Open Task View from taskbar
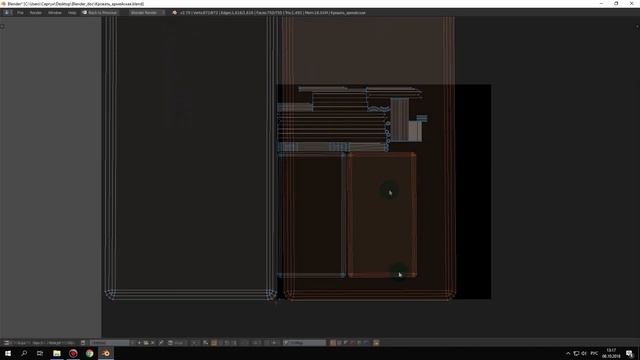 [40, 353]
